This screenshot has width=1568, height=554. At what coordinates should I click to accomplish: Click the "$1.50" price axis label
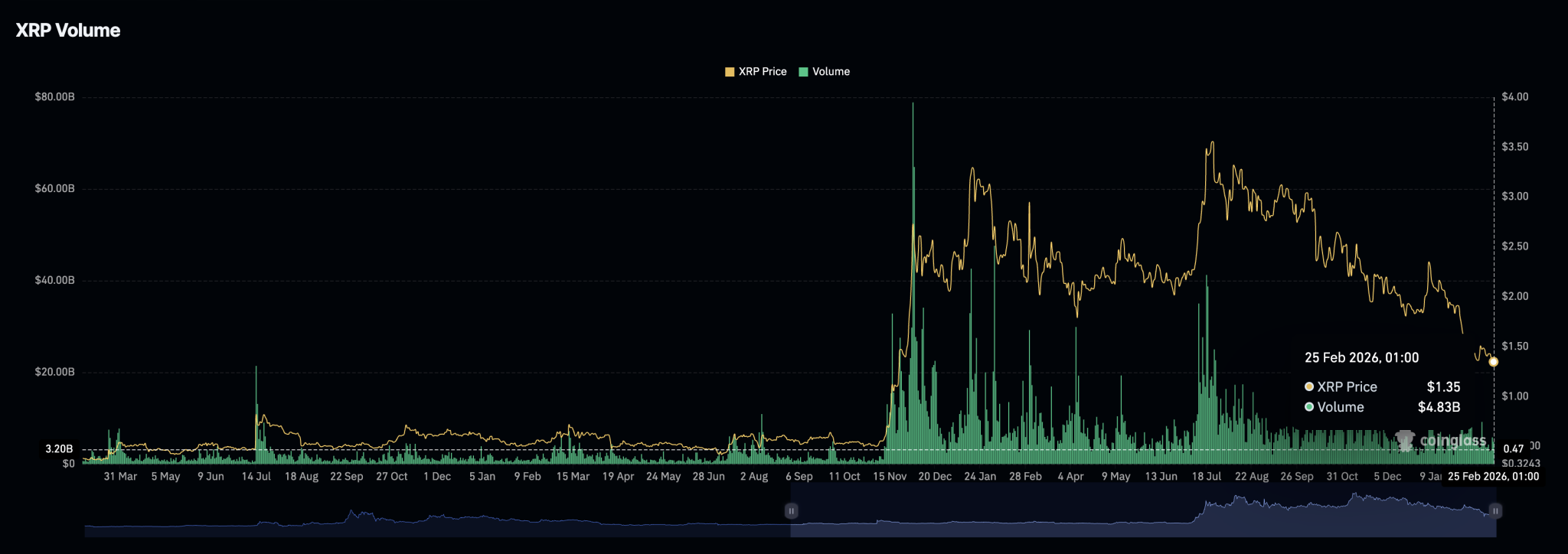click(1514, 347)
